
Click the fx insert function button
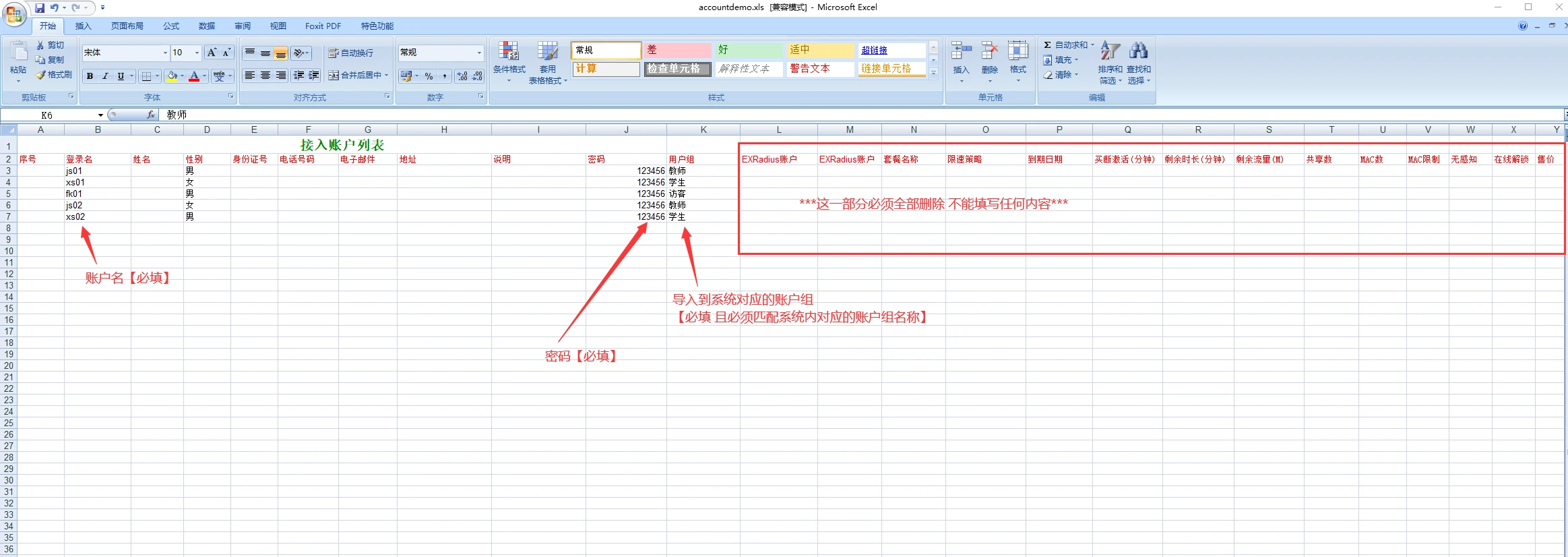(151, 115)
